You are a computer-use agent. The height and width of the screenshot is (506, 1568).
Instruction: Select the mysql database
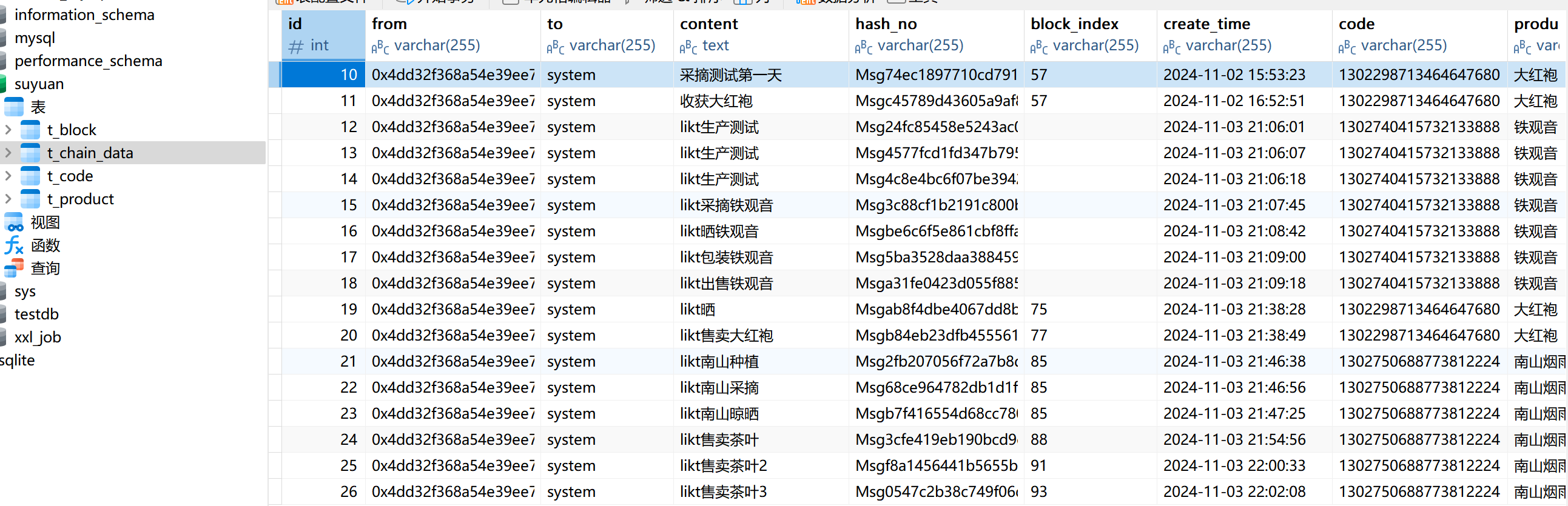coord(35,38)
